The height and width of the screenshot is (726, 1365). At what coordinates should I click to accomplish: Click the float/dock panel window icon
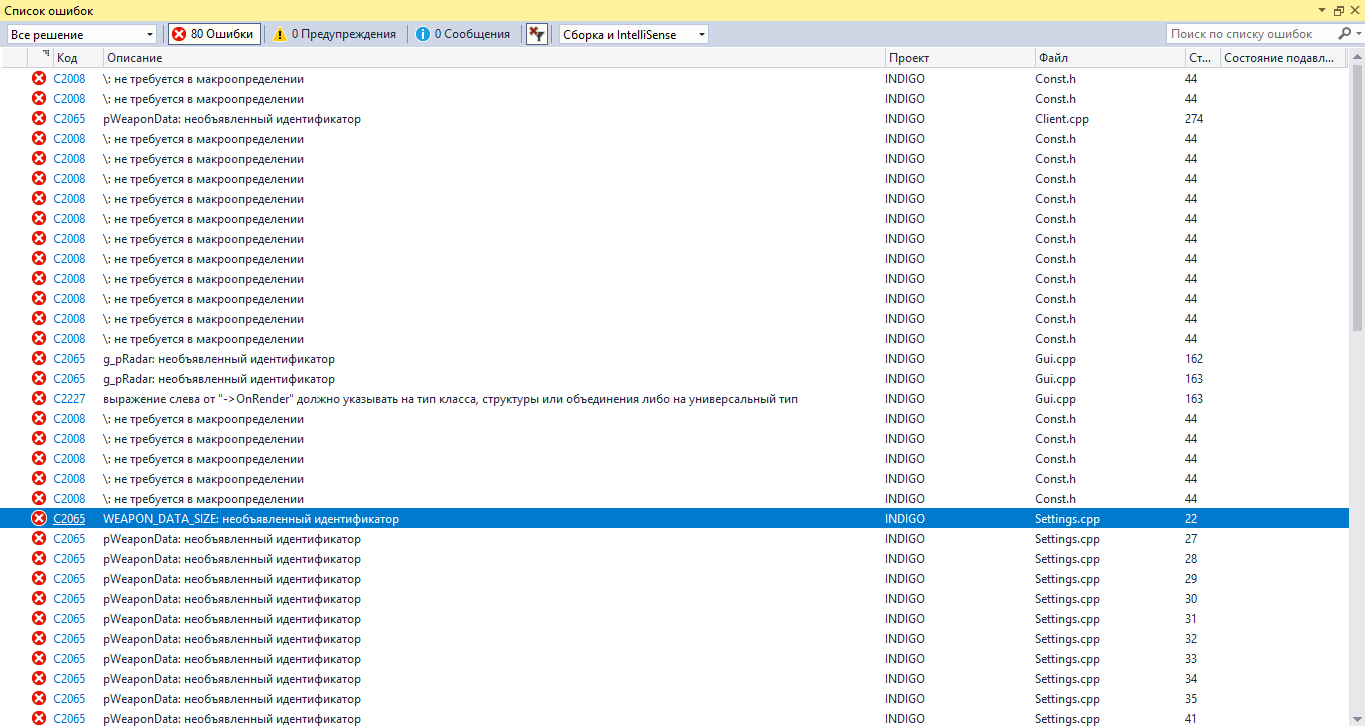click(x=1339, y=10)
